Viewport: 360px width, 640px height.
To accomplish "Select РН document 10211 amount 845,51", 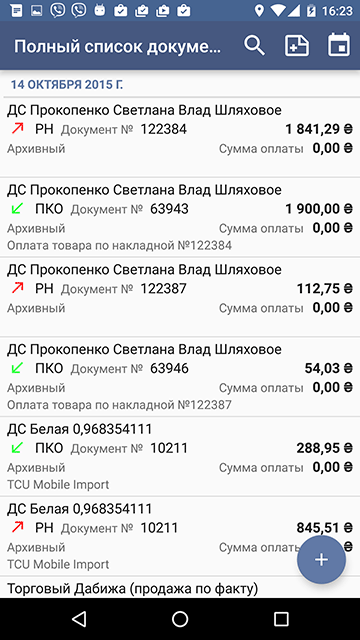I will [x=180, y=536].
